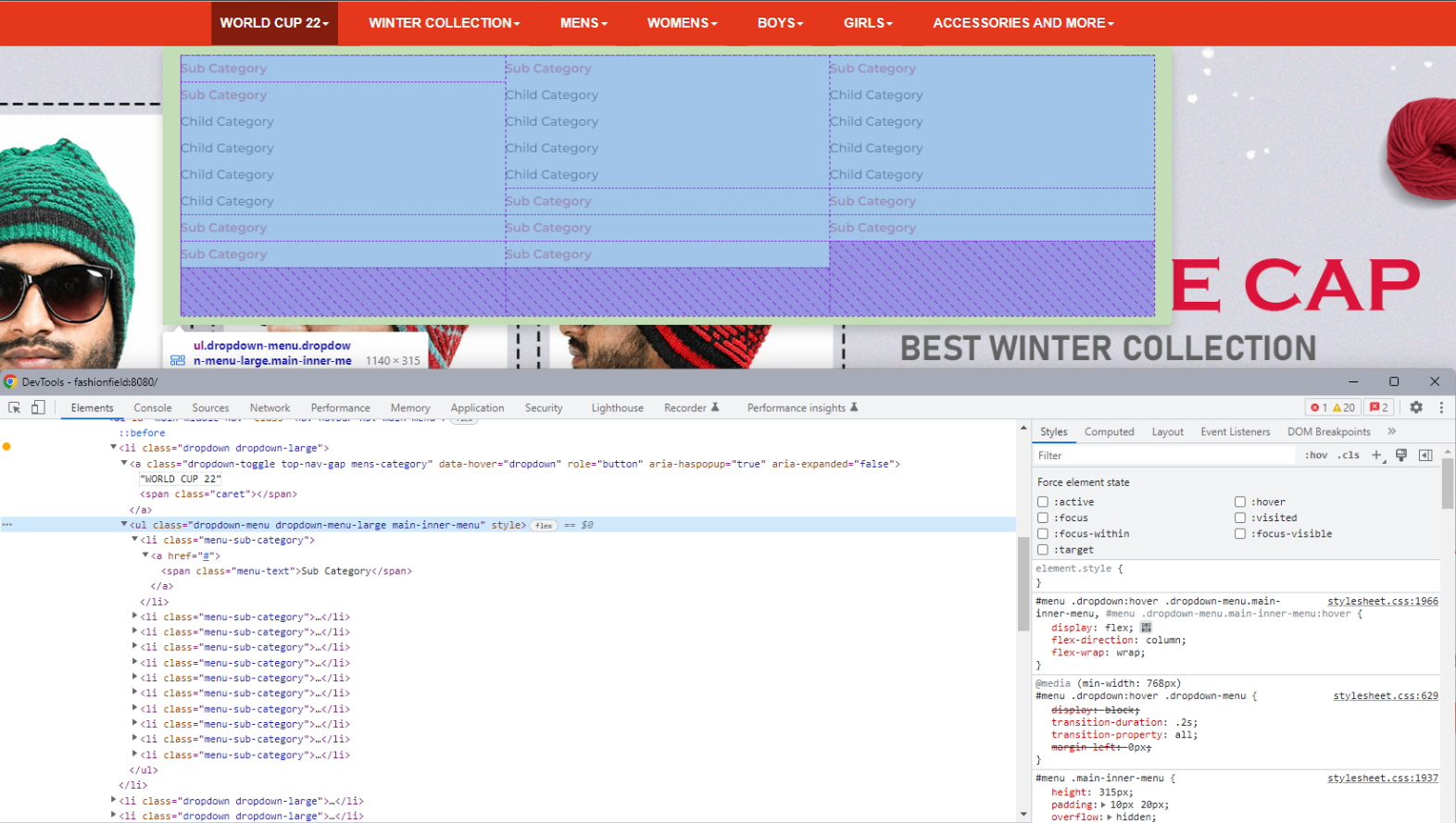Viewport: 1456px width, 823px height.
Task: Open the Performance insights tab
Action: coord(802,407)
